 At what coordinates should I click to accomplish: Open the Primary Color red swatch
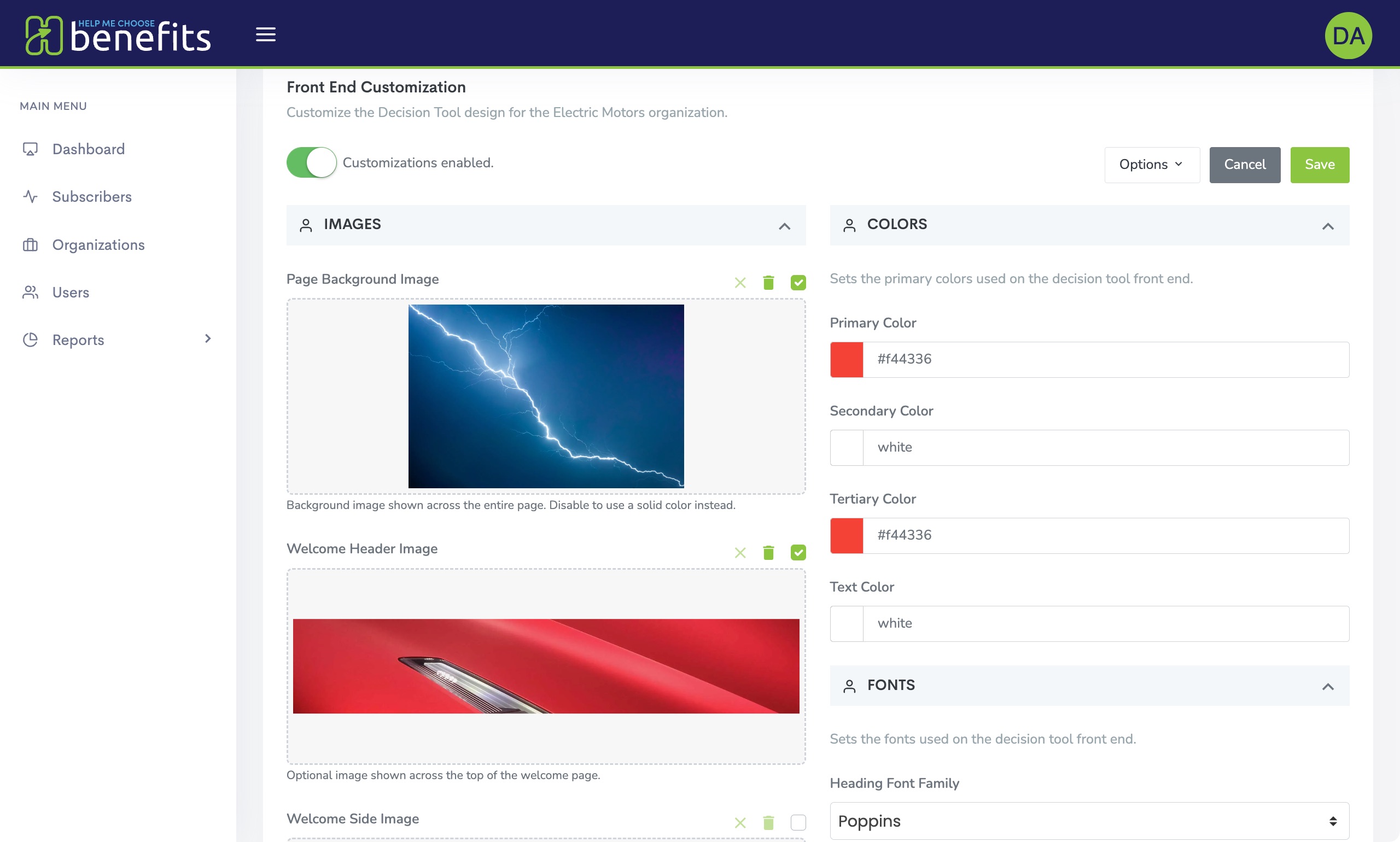tap(847, 359)
